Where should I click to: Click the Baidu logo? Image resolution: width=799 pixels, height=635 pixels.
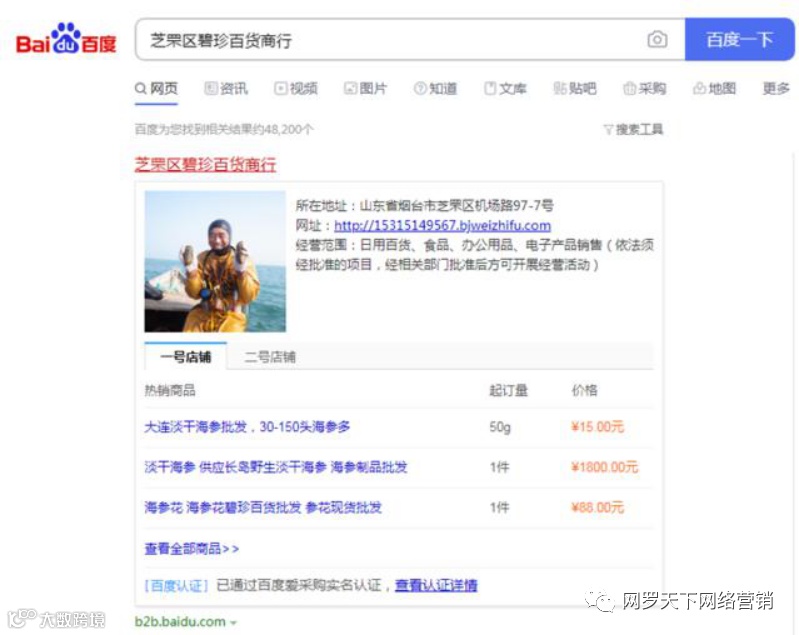[x=66, y=39]
